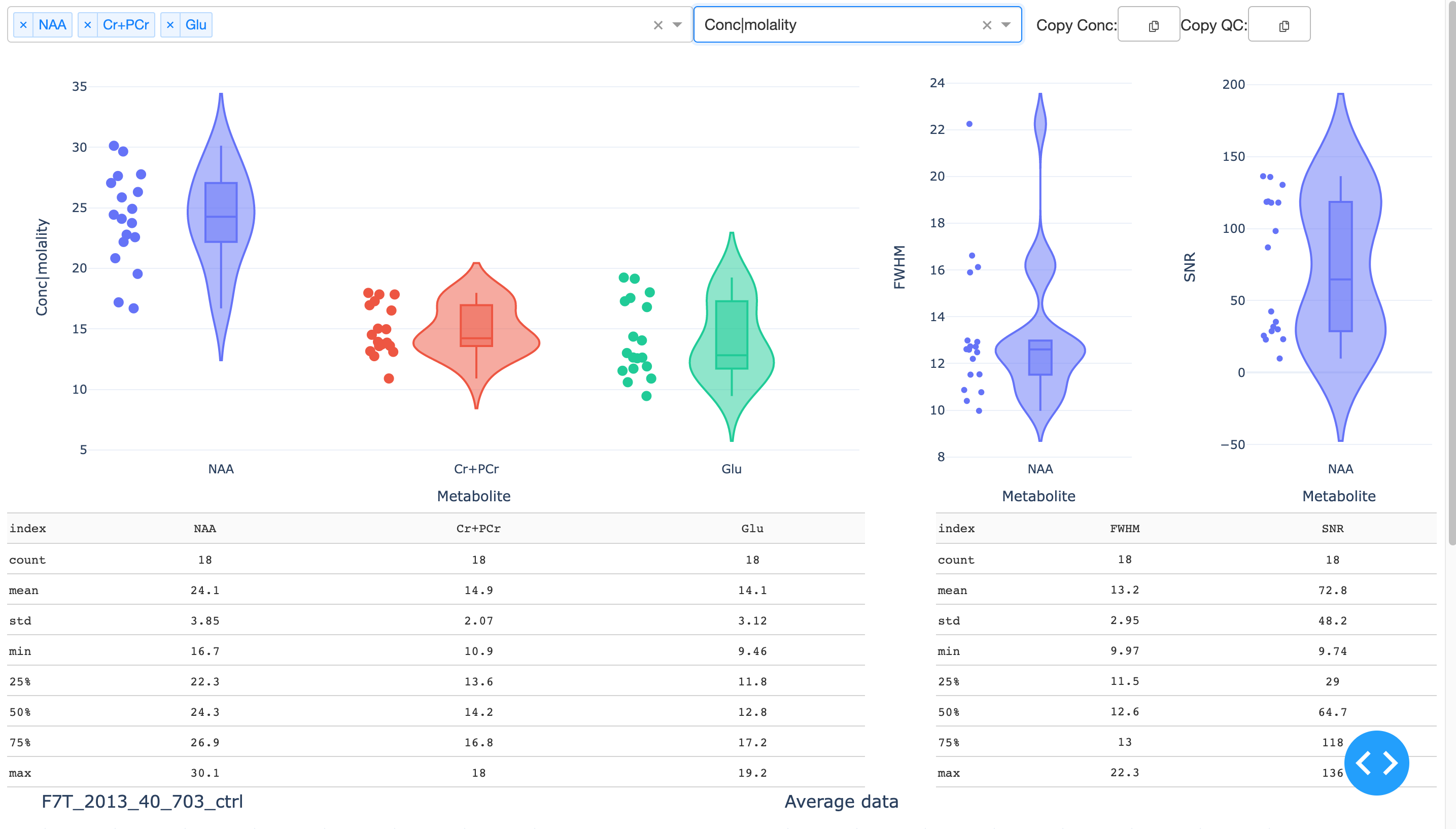Click the Copy QC clipboard button

tap(1284, 26)
